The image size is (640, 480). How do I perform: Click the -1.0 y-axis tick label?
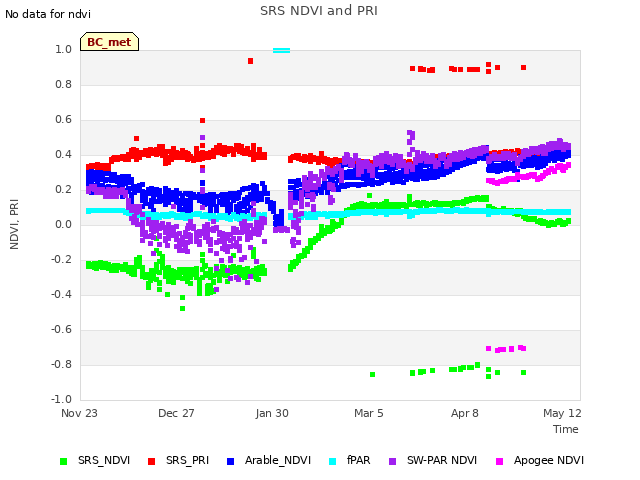click(61, 399)
